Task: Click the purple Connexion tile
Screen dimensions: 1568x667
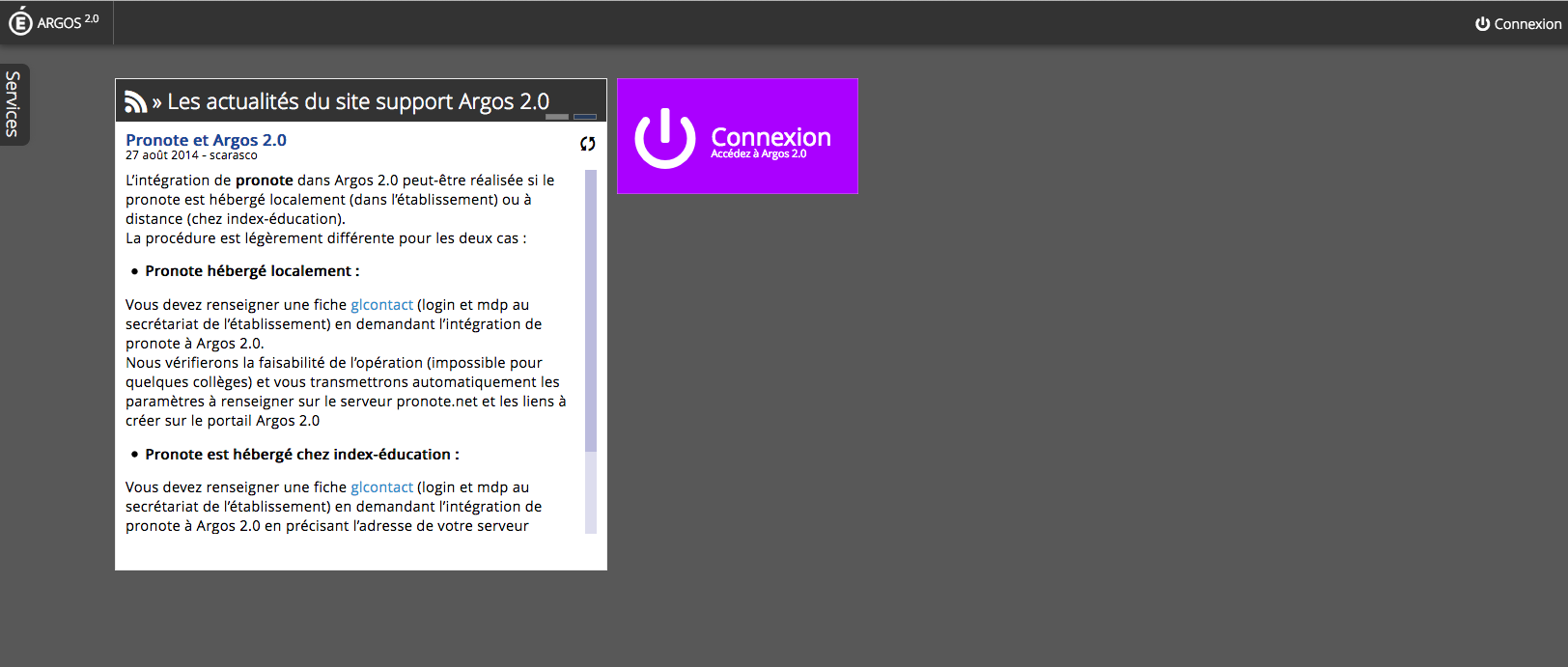Action: point(738,136)
